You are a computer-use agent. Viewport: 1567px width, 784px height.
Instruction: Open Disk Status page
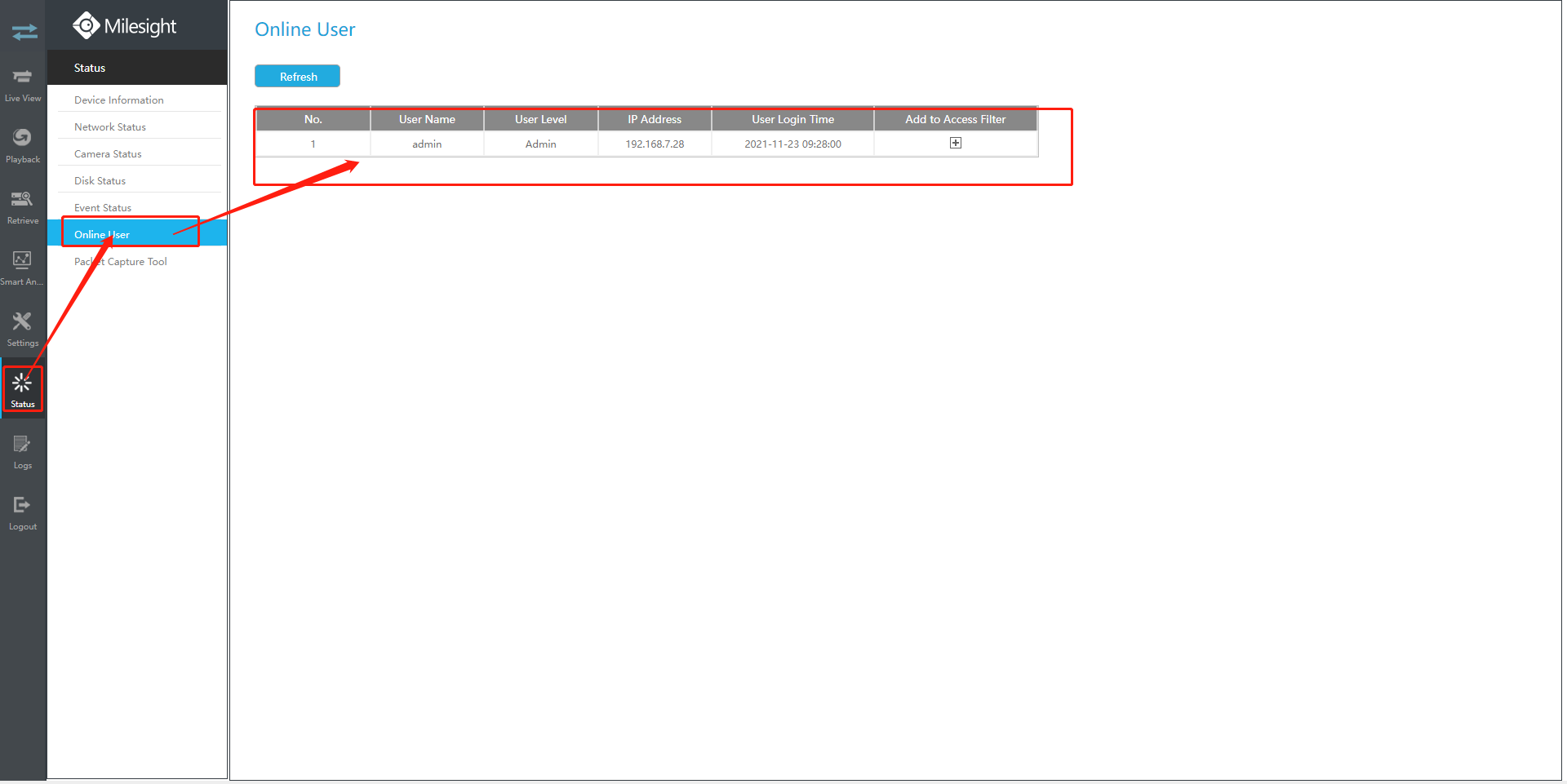pos(100,180)
